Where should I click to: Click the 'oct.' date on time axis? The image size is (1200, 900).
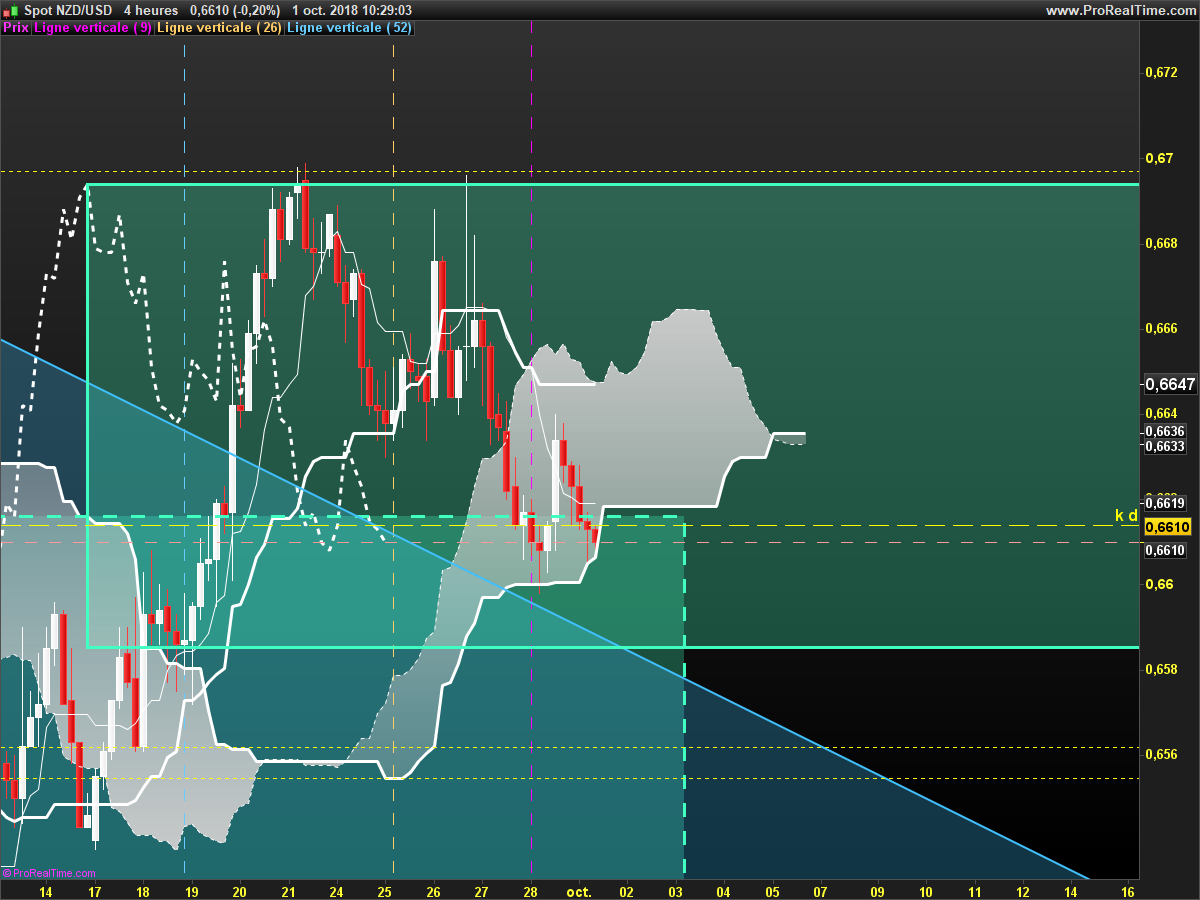[579, 890]
